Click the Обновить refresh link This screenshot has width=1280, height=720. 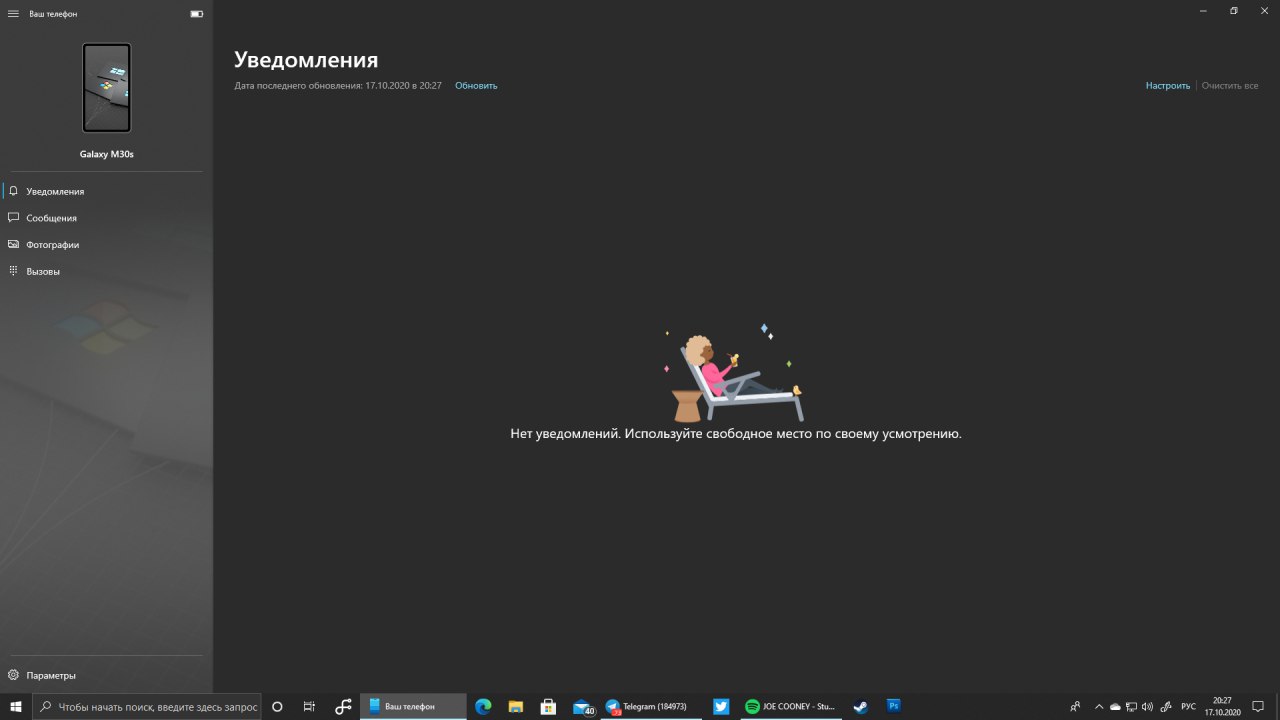pos(476,86)
